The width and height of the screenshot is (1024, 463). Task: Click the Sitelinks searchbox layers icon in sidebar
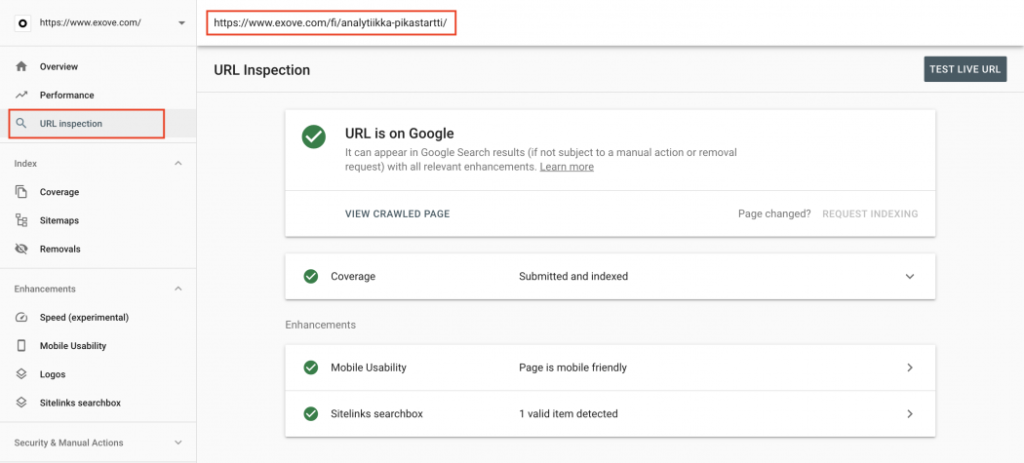pyautogui.click(x=22, y=403)
